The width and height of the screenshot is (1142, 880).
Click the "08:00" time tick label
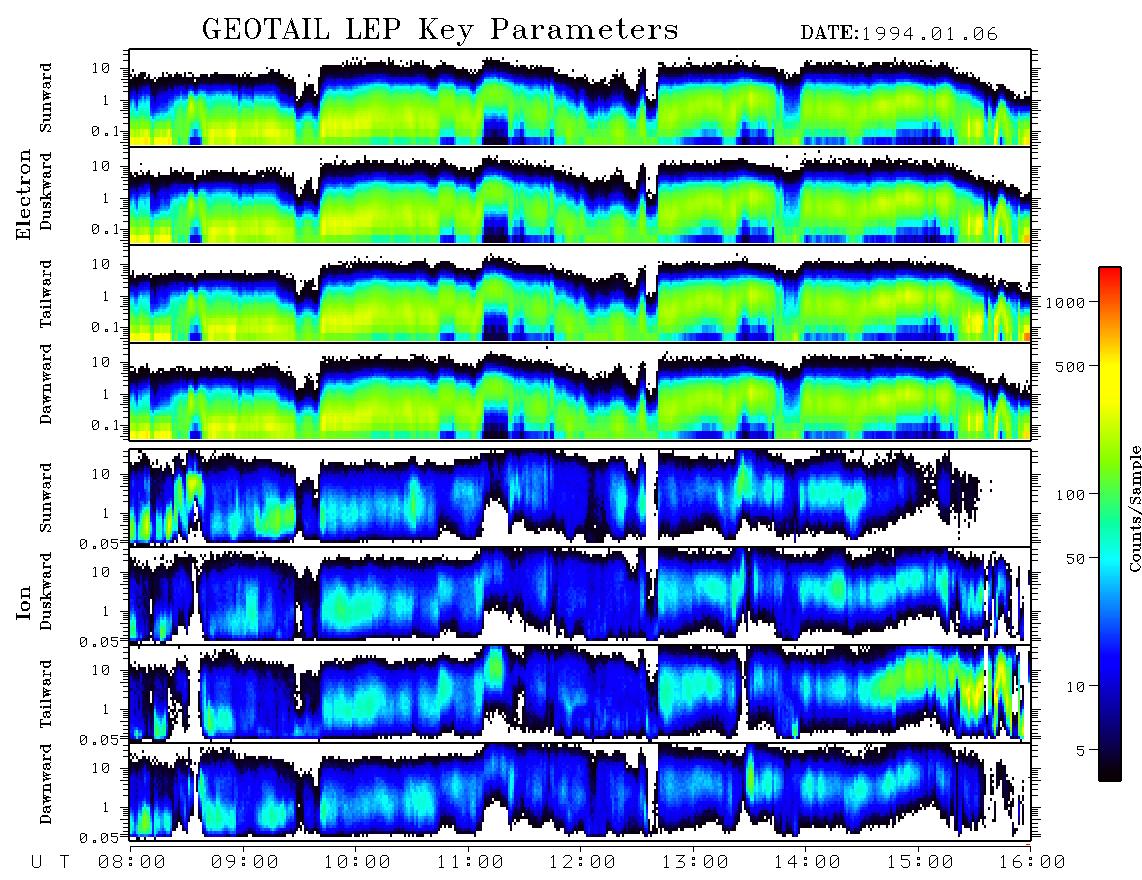tap(132, 862)
